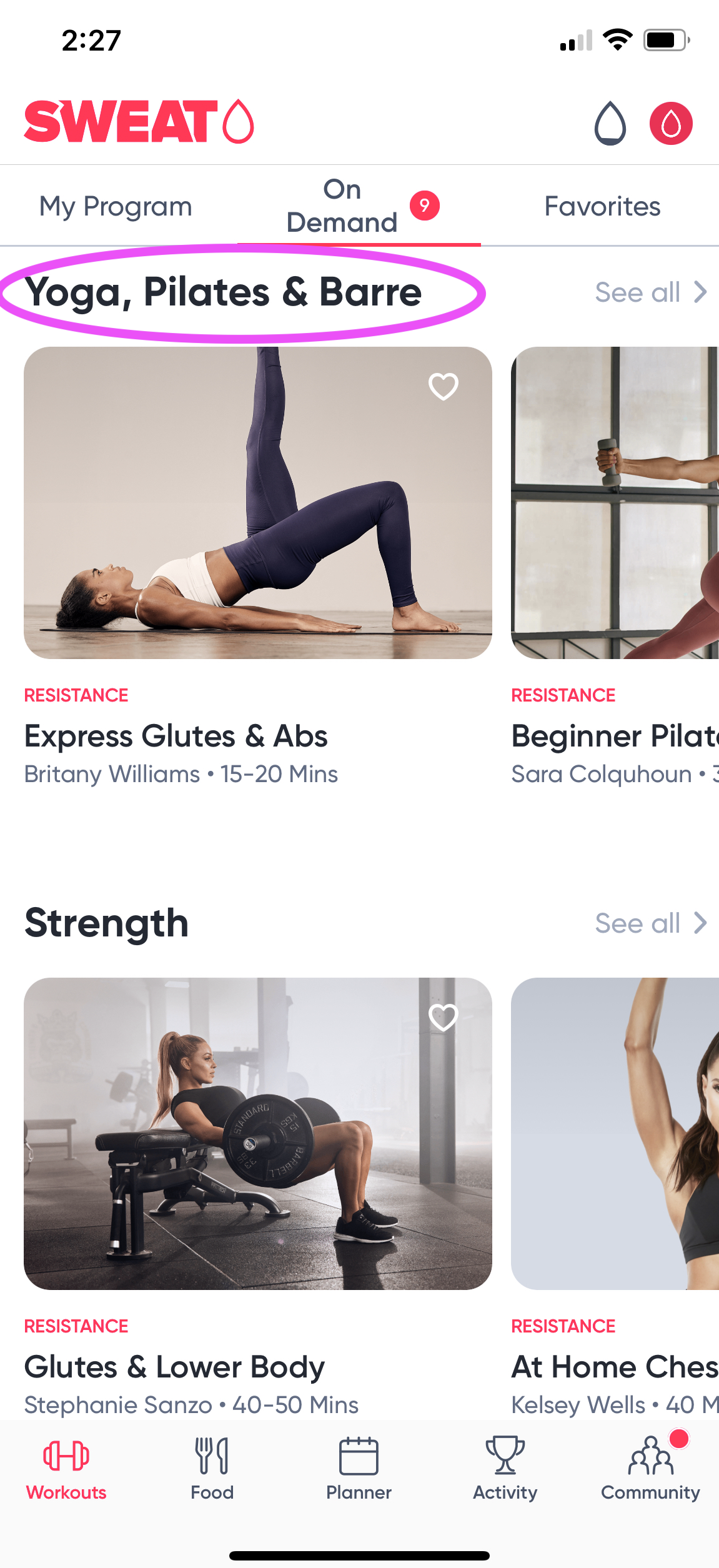Open the Planner calendar icon

click(x=359, y=1455)
